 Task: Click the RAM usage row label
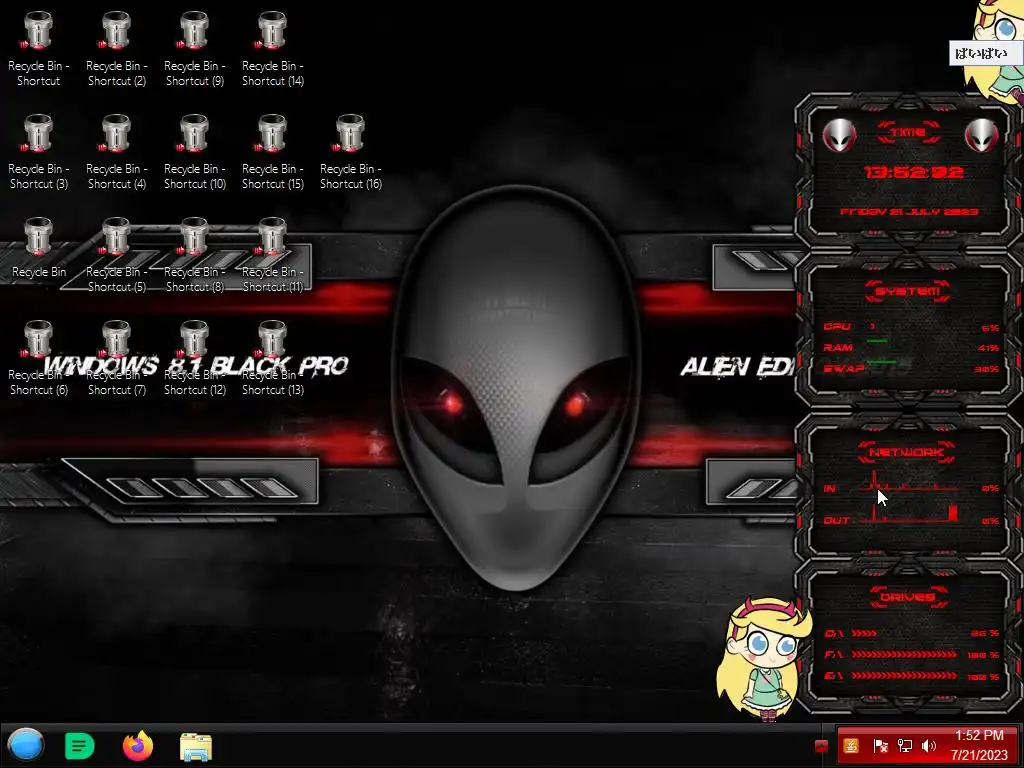pyautogui.click(x=838, y=347)
